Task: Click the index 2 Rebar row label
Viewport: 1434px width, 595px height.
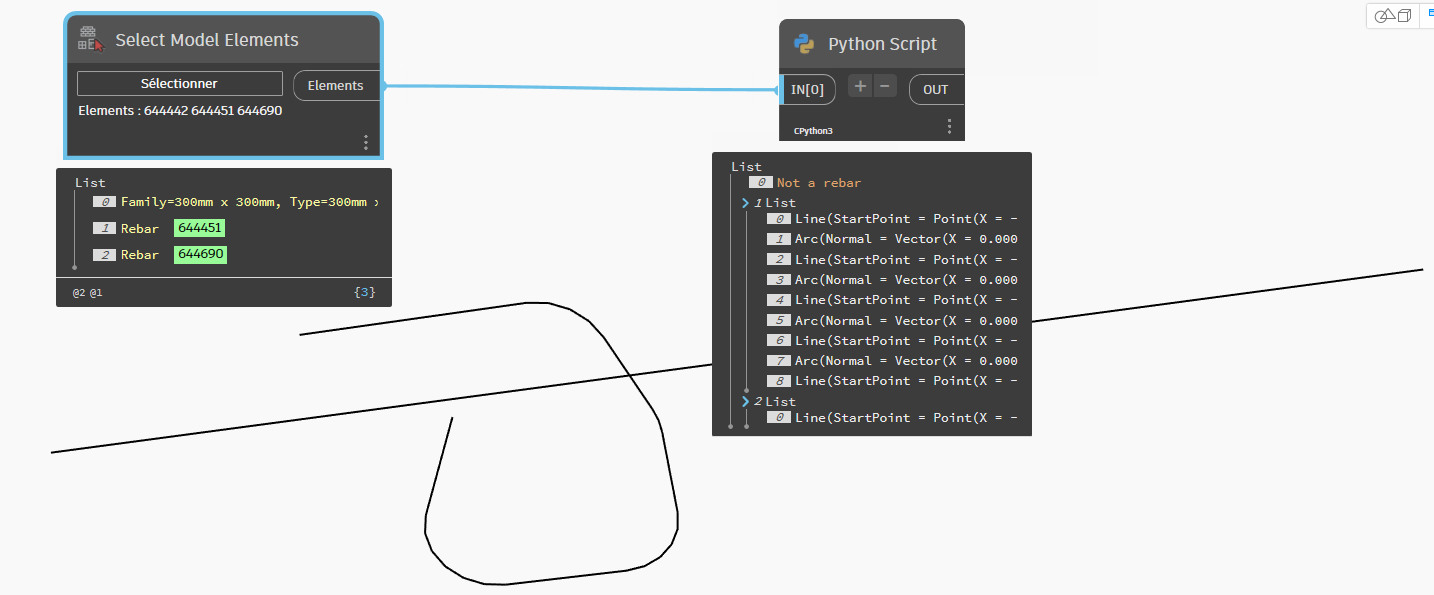Action: pos(140,255)
